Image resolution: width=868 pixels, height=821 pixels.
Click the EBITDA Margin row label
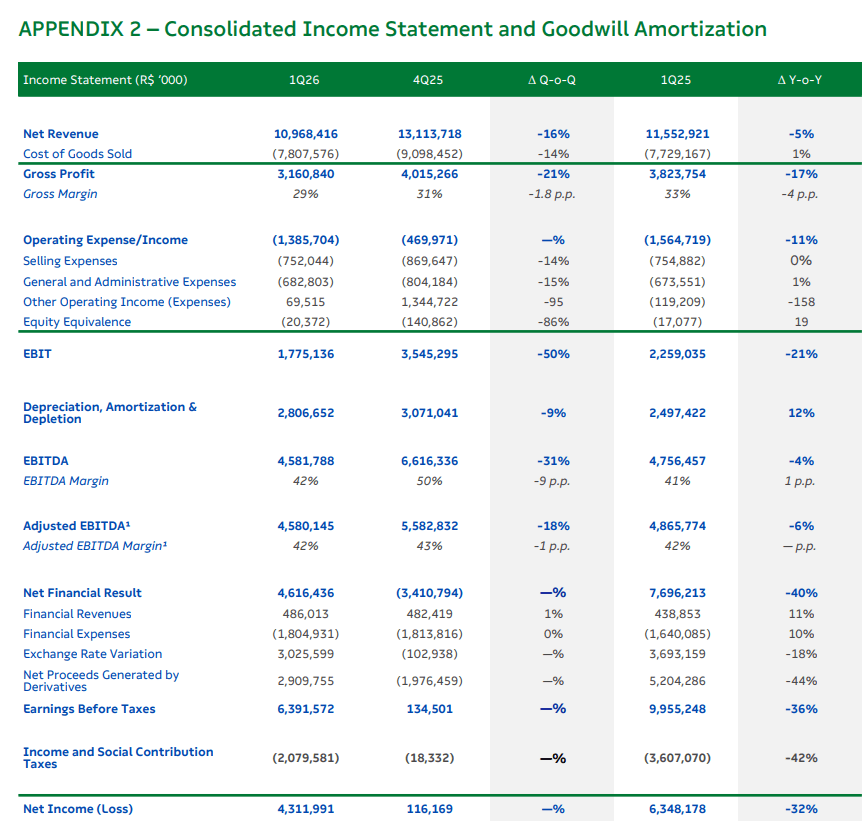pyautogui.click(x=66, y=481)
